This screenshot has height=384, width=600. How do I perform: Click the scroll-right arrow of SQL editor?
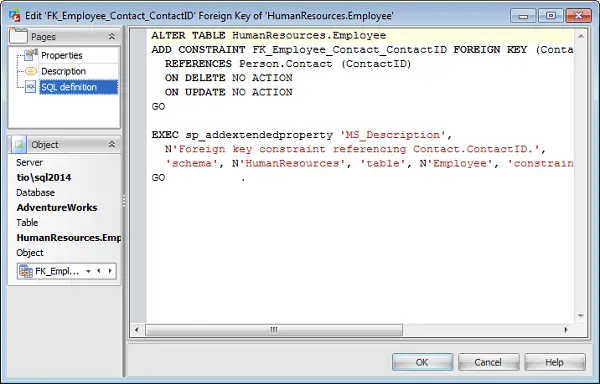566,330
